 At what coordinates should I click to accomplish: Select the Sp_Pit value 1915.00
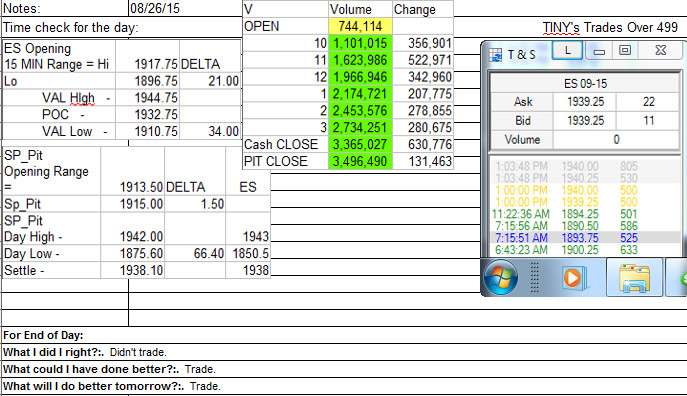point(133,204)
